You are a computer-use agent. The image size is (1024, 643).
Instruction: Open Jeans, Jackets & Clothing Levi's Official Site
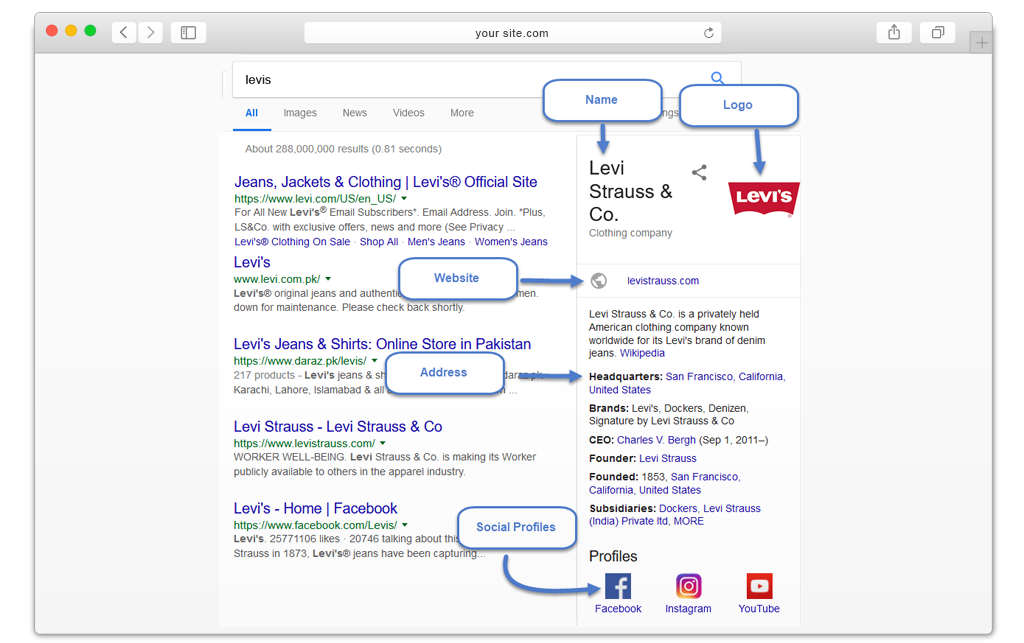385,182
